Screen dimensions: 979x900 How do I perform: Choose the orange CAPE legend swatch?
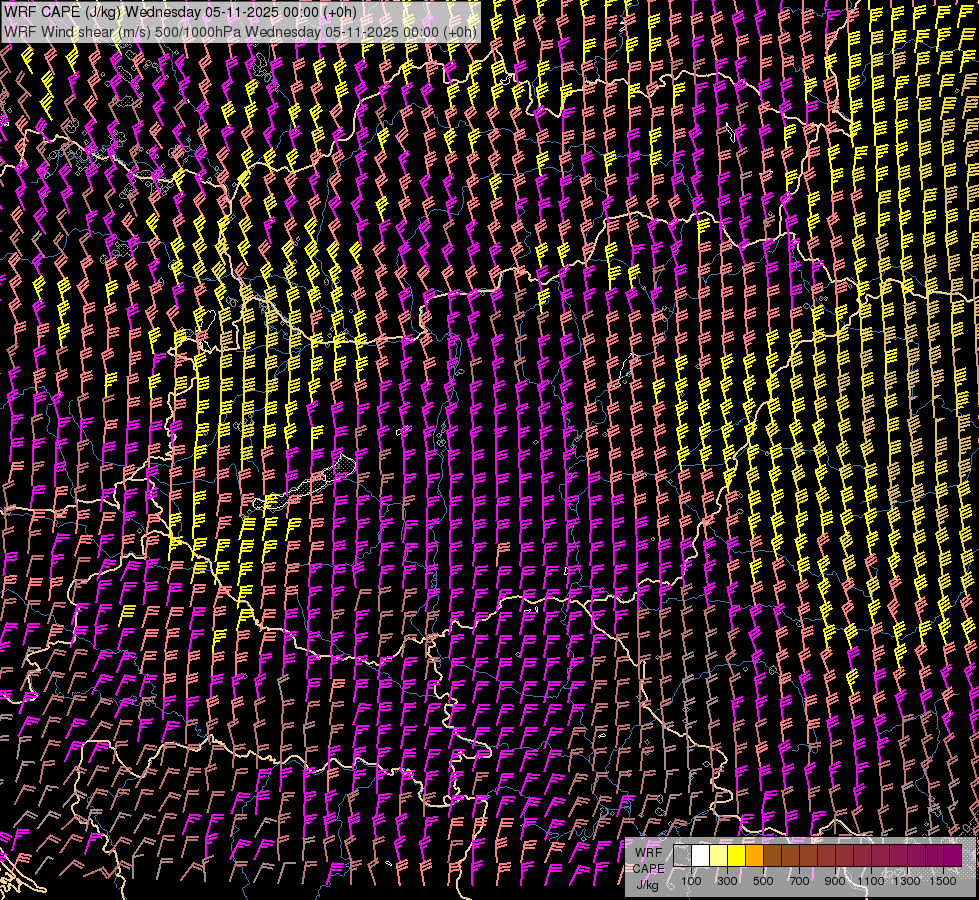pyautogui.click(x=754, y=856)
